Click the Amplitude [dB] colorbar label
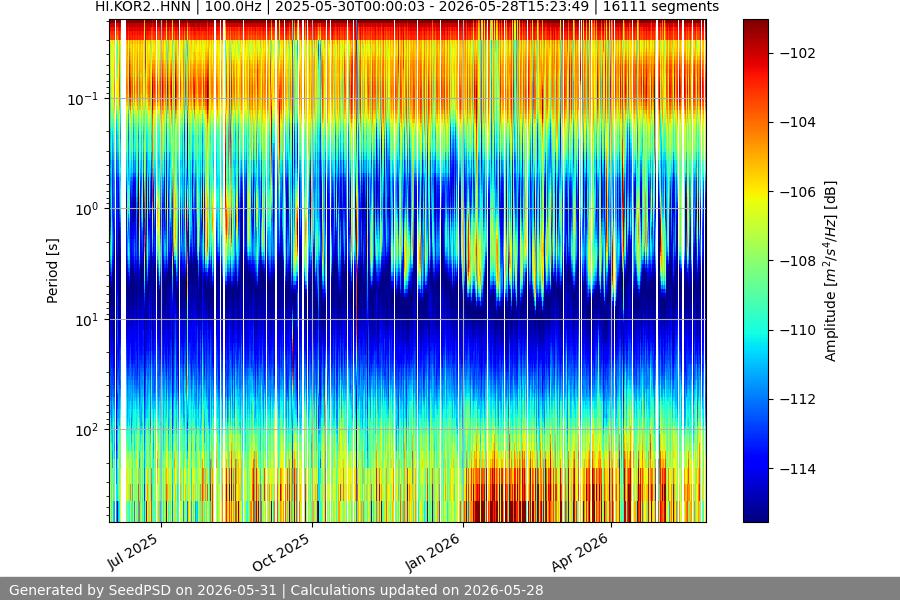 click(831, 271)
